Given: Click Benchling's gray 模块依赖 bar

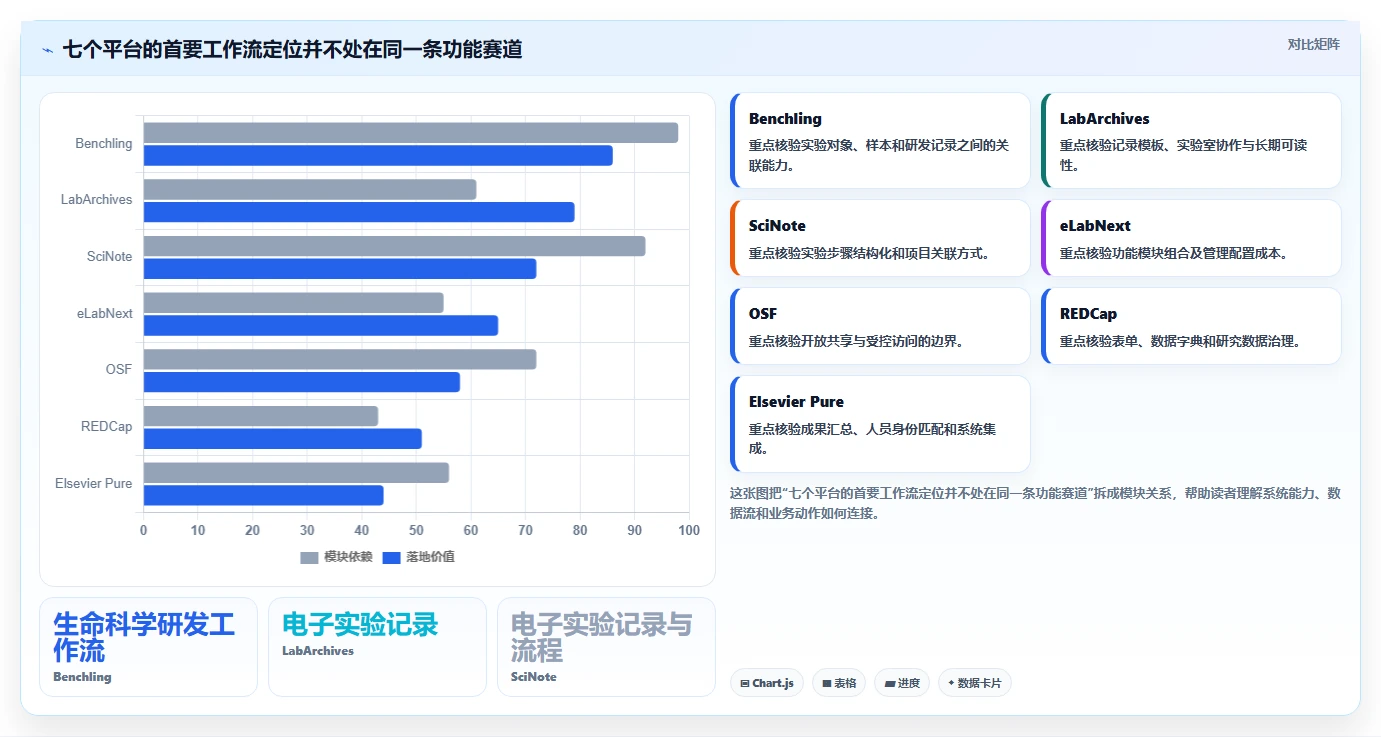Looking at the screenshot, I should (x=411, y=133).
